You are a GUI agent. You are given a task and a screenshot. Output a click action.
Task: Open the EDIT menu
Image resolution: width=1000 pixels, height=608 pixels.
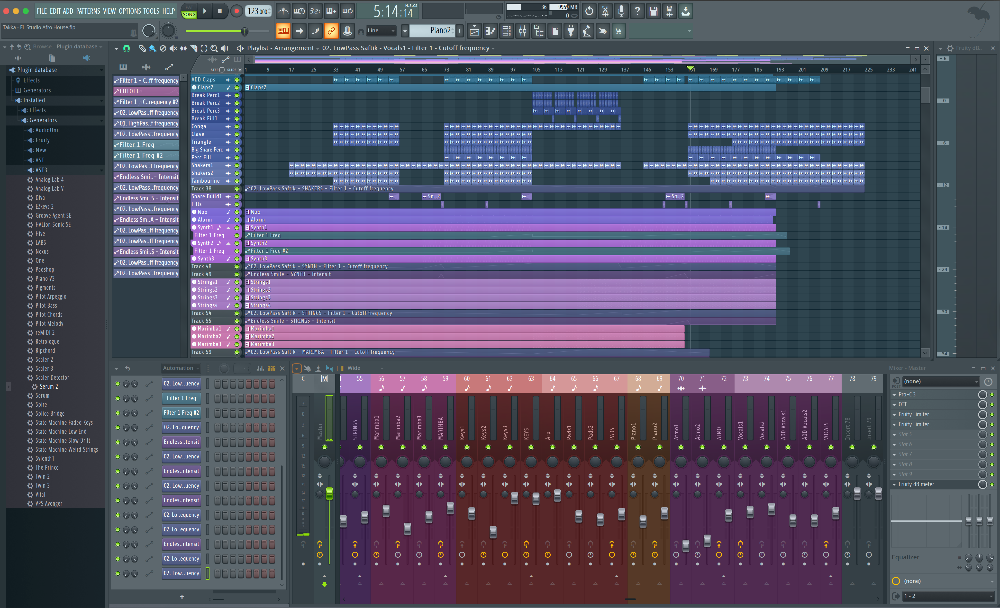(x=54, y=11)
